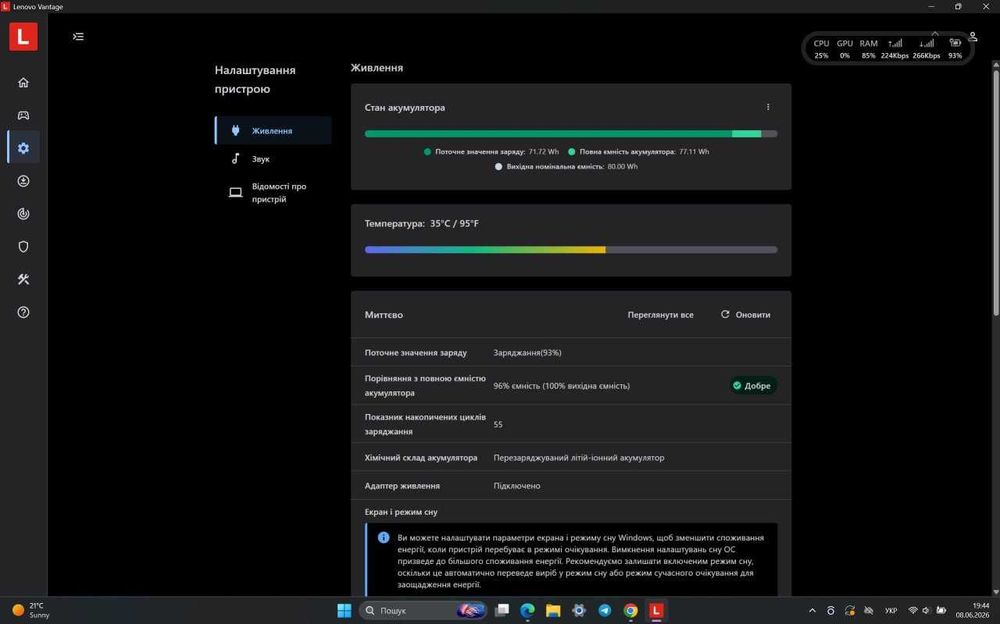
Task: Open Windows Start menu
Action: pyautogui.click(x=344, y=611)
